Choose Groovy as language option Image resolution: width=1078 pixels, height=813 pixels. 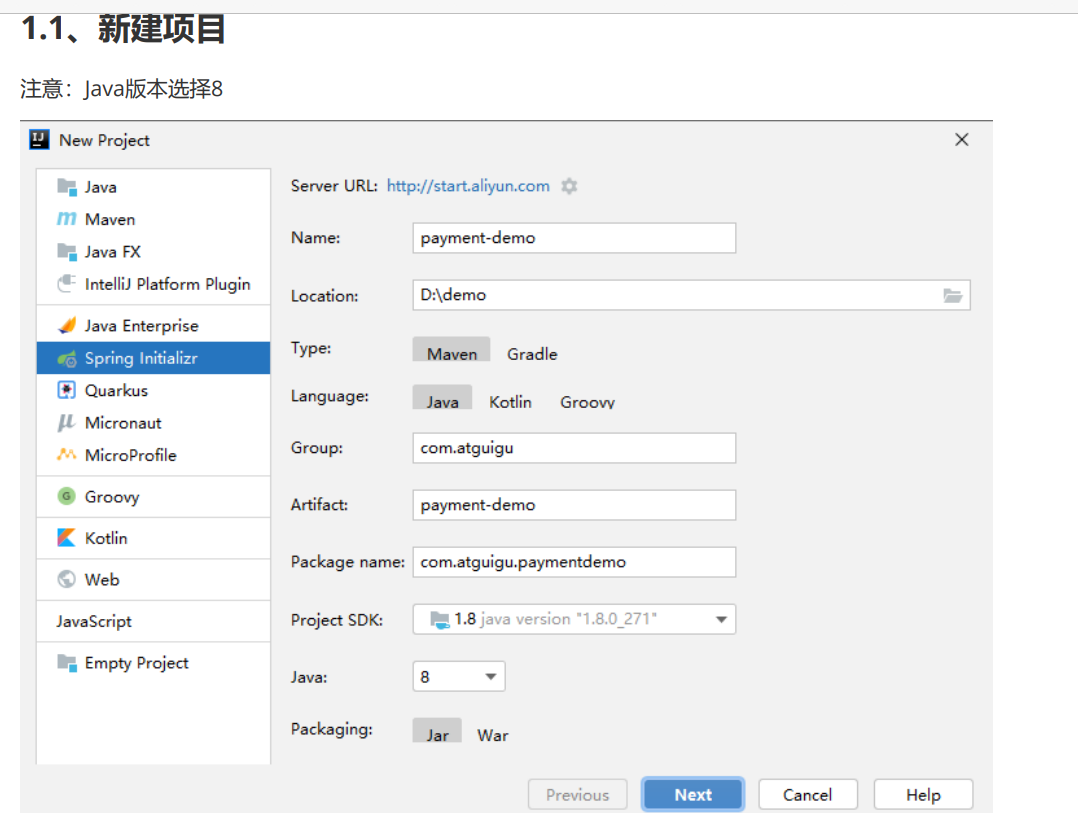coord(587,402)
